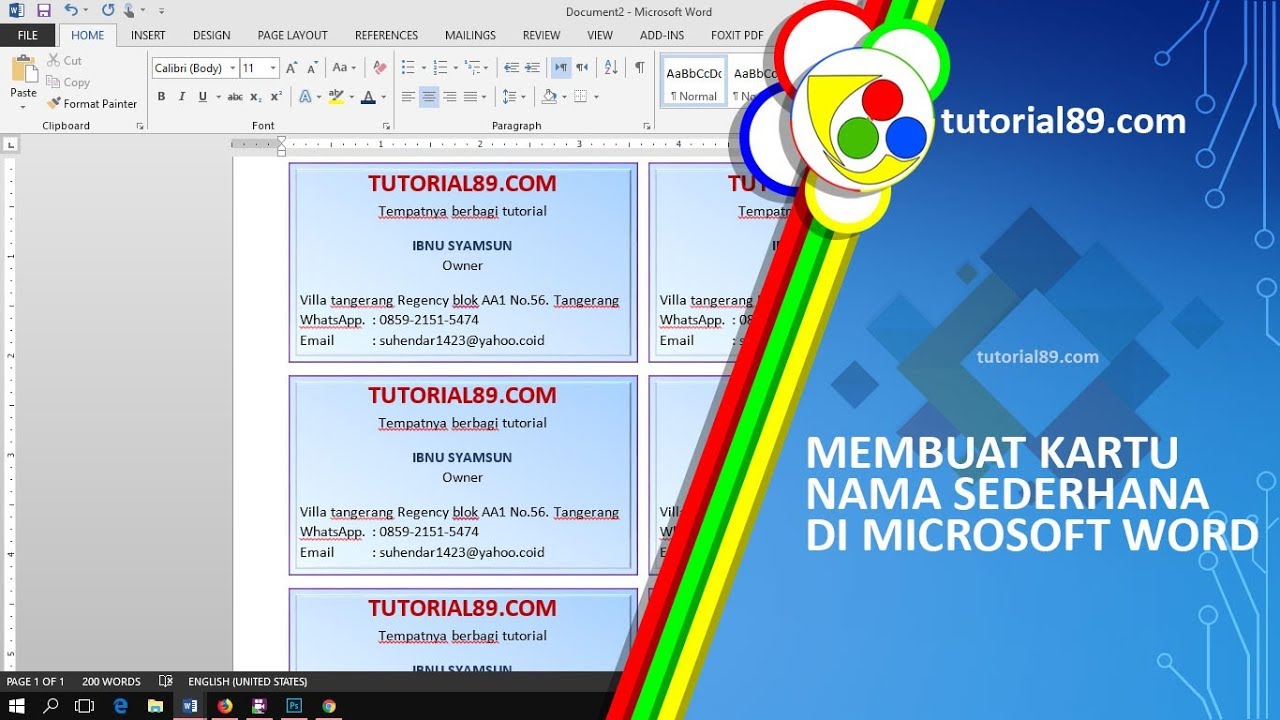Apply yellow text highlight color
The width and height of the screenshot is (1280, 720).
[x=336, y=97]
